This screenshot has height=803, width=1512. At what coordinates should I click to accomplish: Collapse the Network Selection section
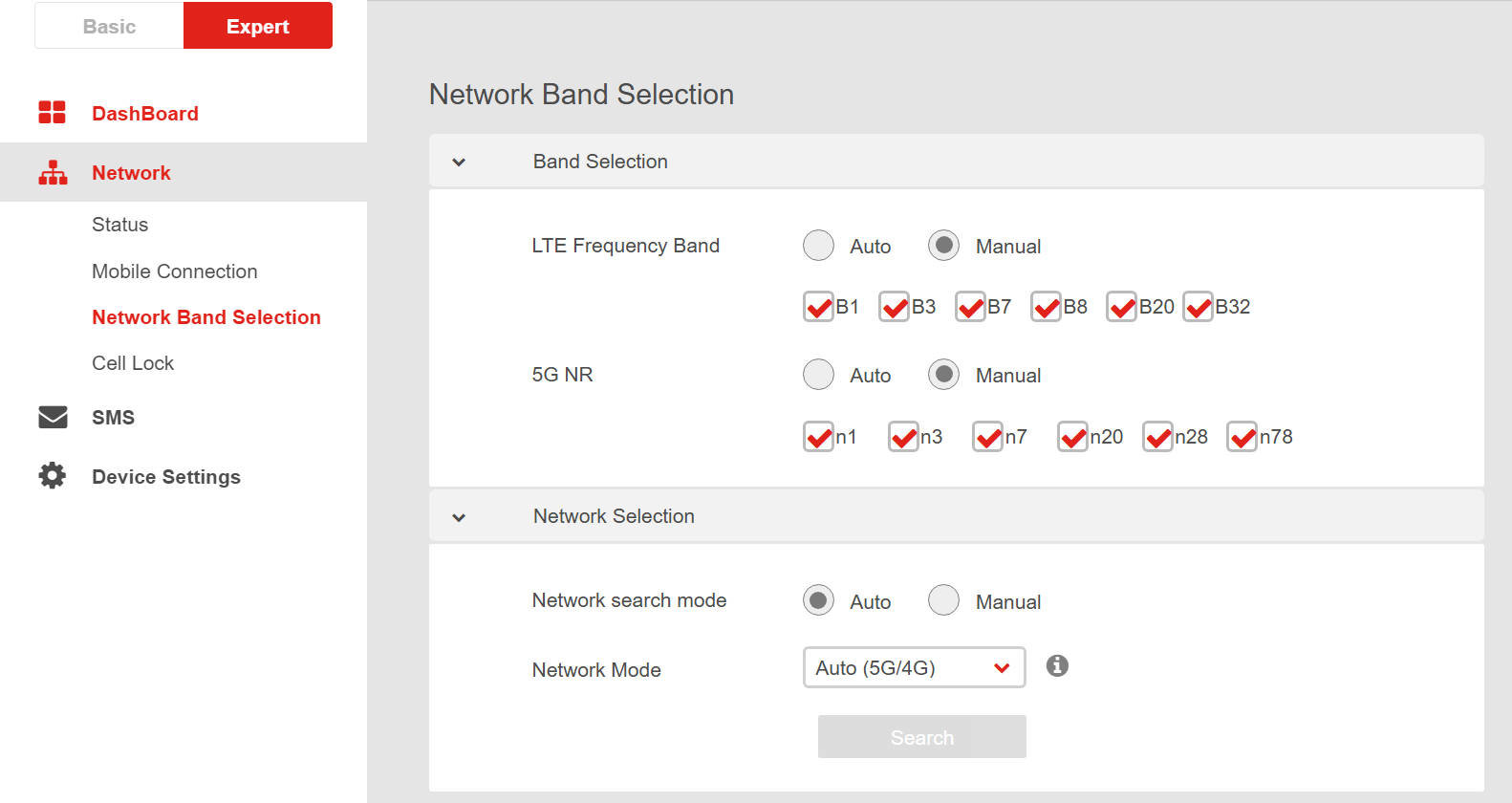(x=459, y=517)
